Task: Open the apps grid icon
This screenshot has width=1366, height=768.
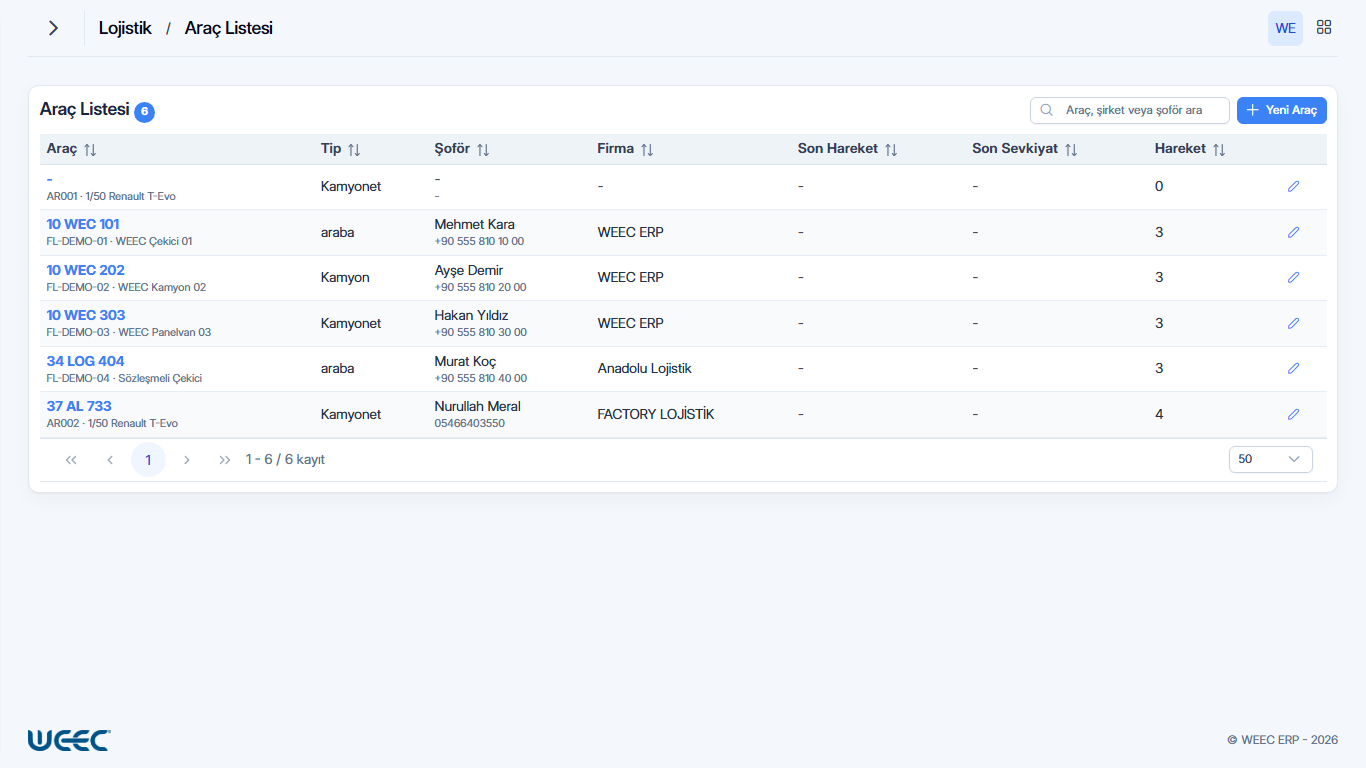Action: 1324,28
